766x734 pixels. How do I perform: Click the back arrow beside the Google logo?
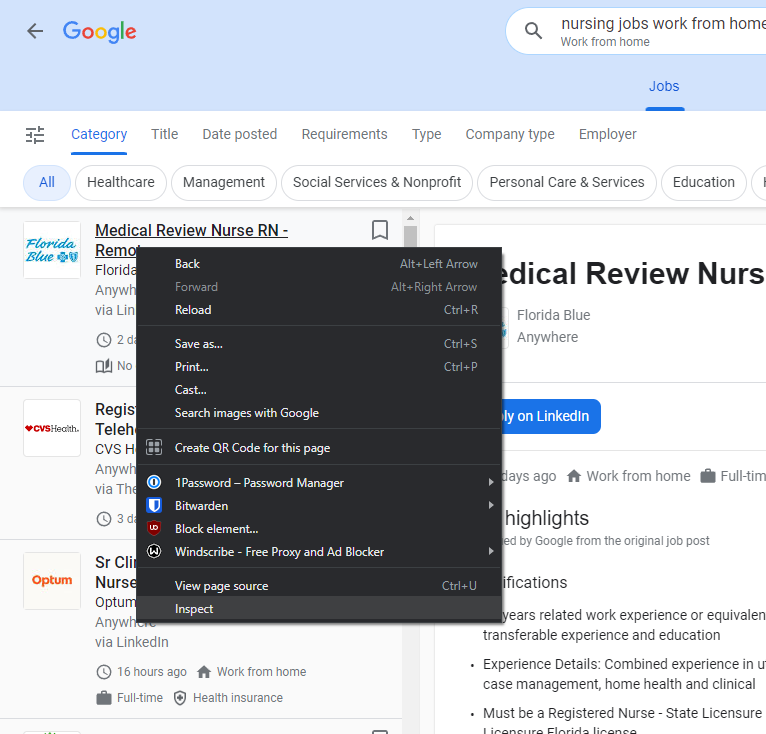coord(35,31)
